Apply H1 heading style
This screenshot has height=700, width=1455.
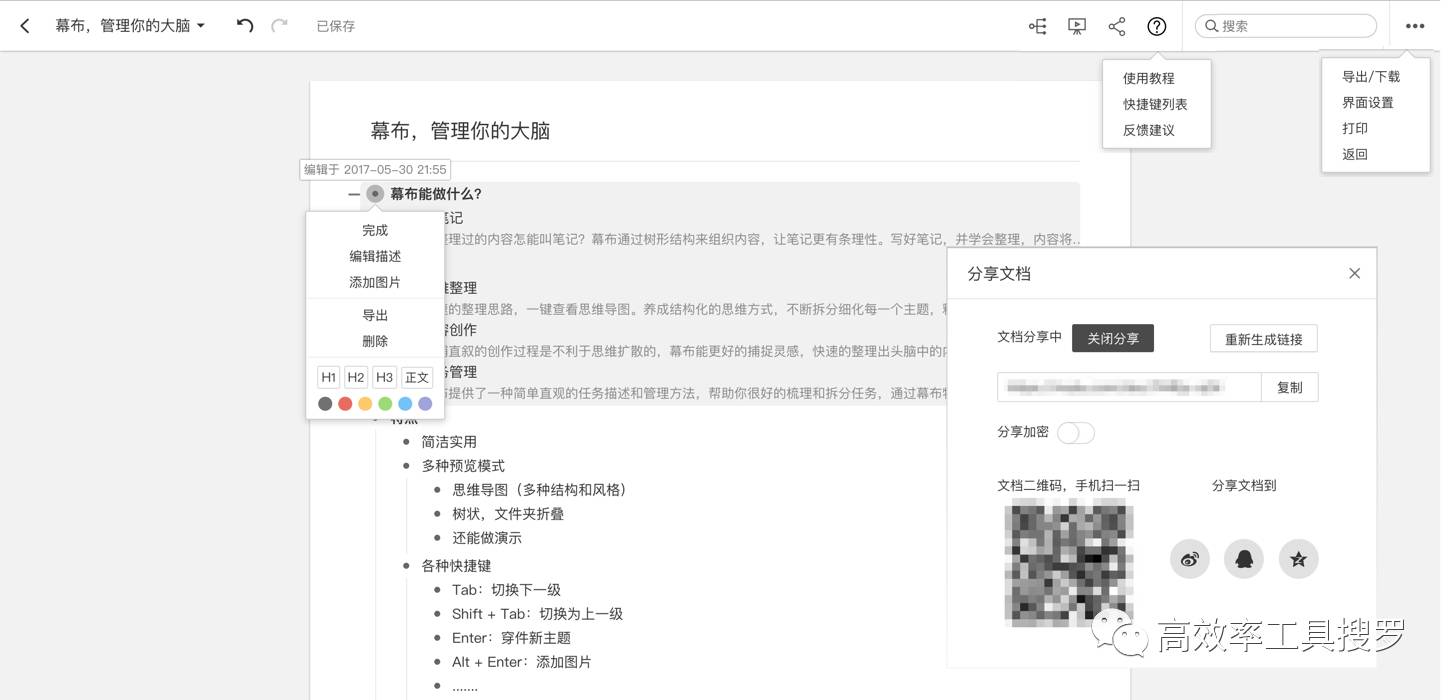click(x=328, y=377)
